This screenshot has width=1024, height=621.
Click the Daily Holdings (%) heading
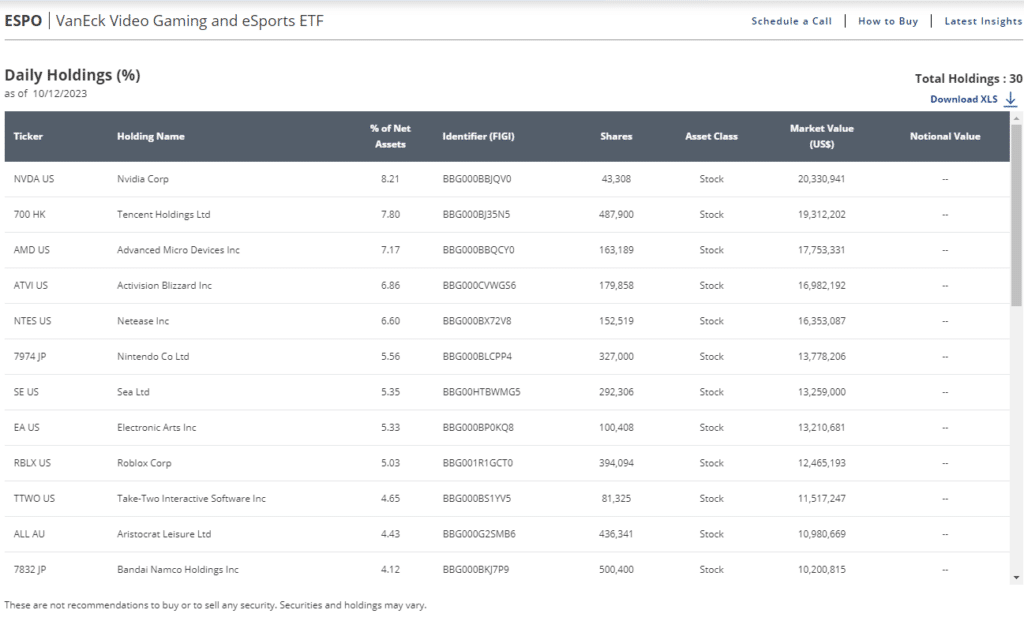point(72,75)
